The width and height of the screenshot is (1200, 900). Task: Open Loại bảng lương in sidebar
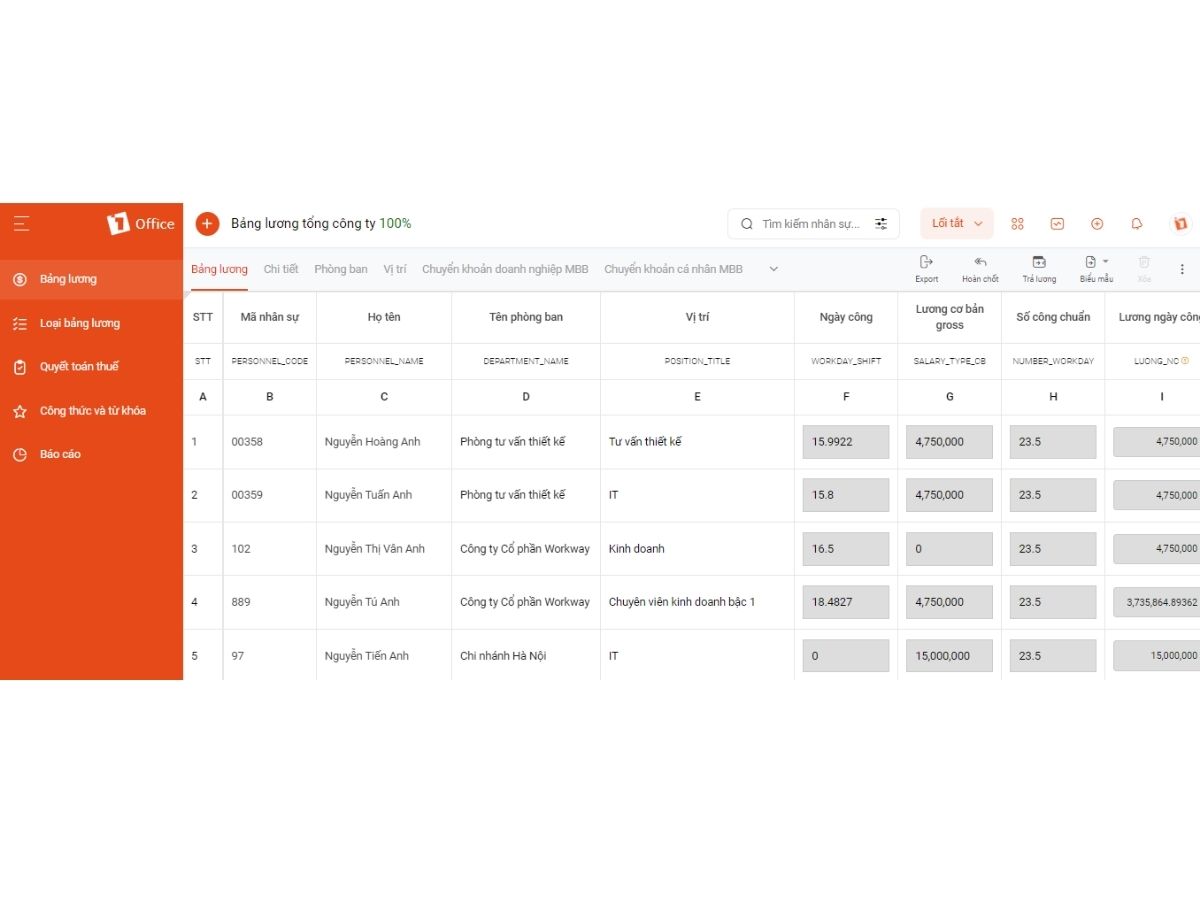80,323
